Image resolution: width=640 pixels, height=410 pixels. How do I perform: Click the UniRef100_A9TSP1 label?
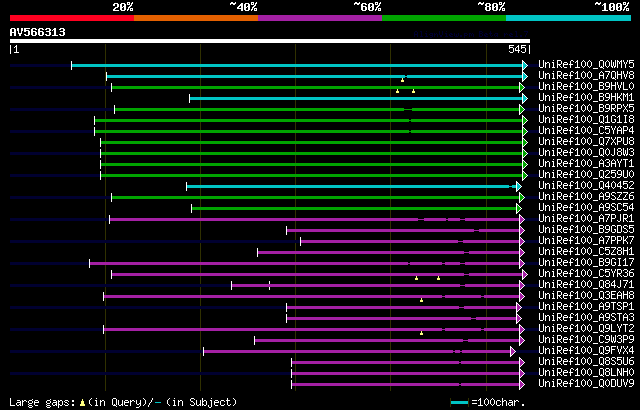(586, 307)
